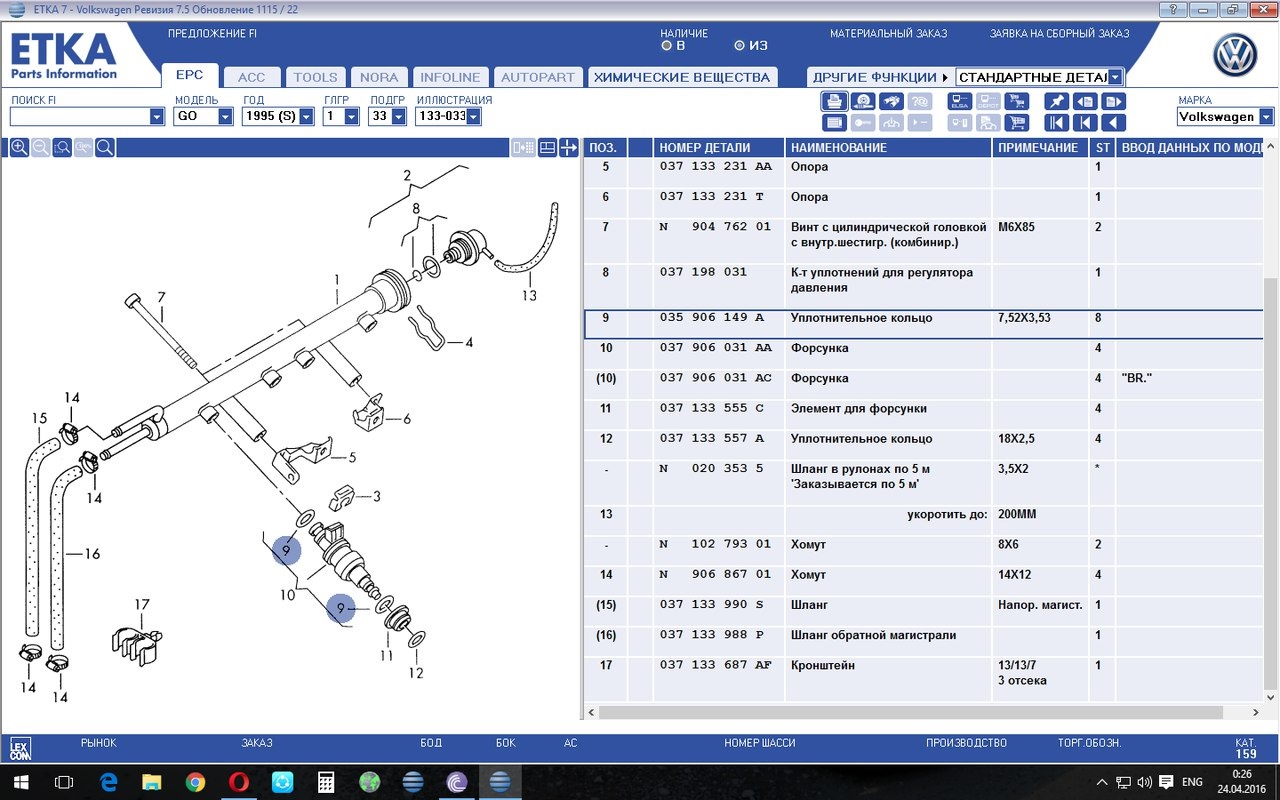Open the calculator from the Windows taskbar
The height and width of the screenshot is (800, 1280).
pyautogui.click(x=327, y=782)
